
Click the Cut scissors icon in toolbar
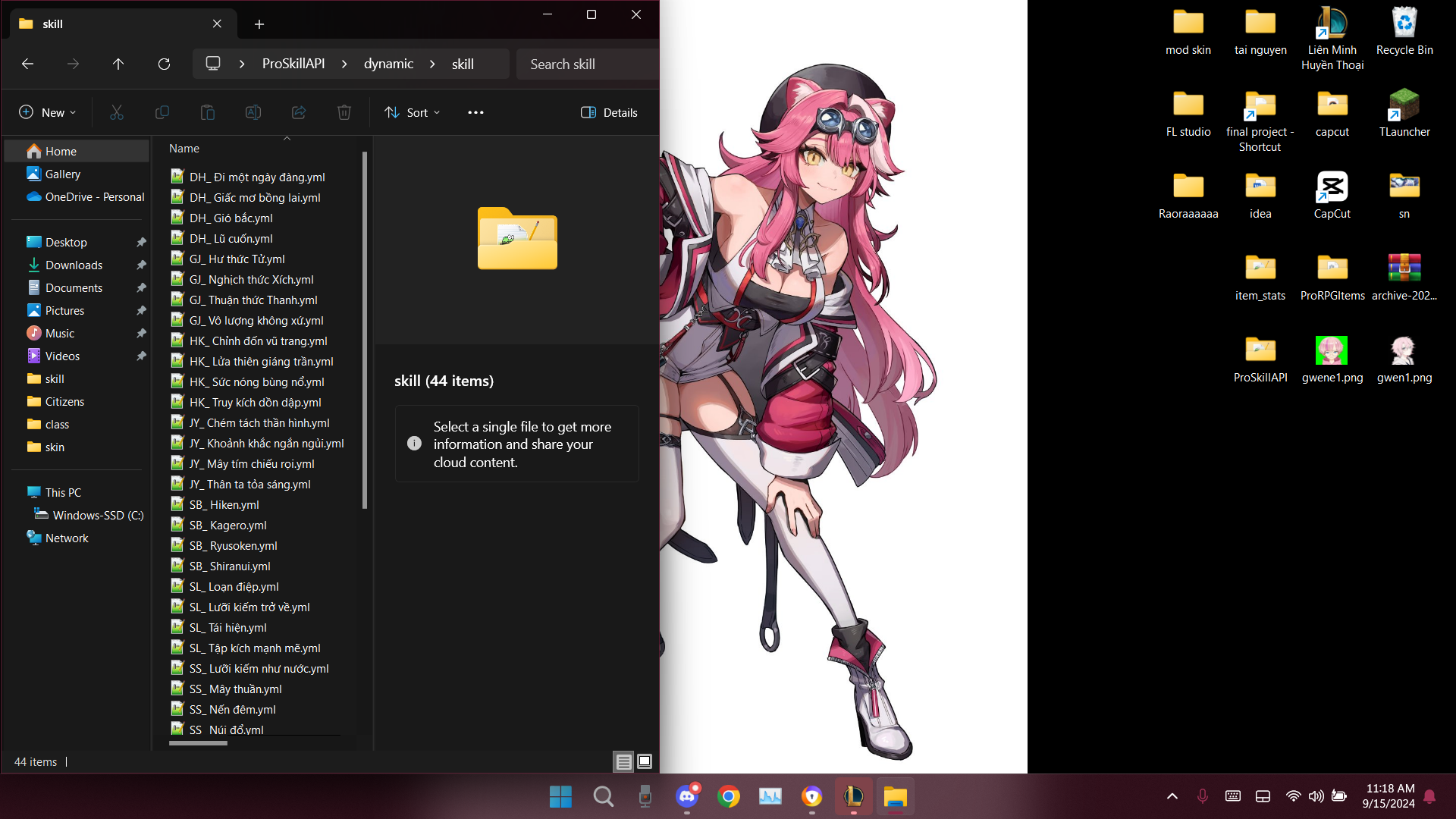(x=117, y=112)
